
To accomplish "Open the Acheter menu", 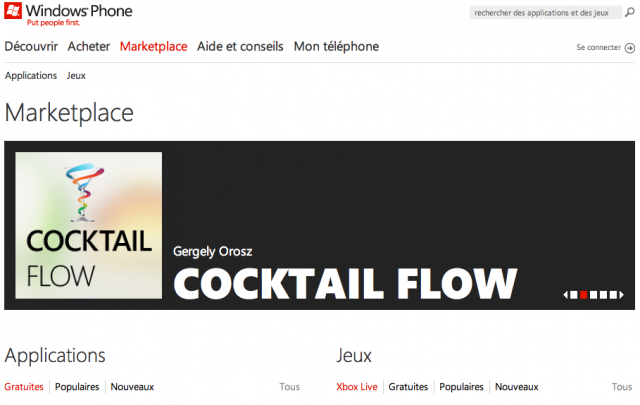I will click(x=89, y=47).
